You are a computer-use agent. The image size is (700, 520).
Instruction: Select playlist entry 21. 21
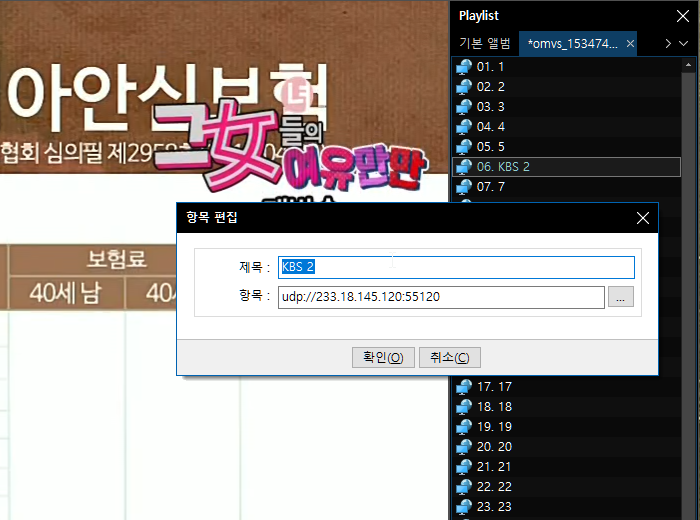pyautogui.click(x=567, y=467)
